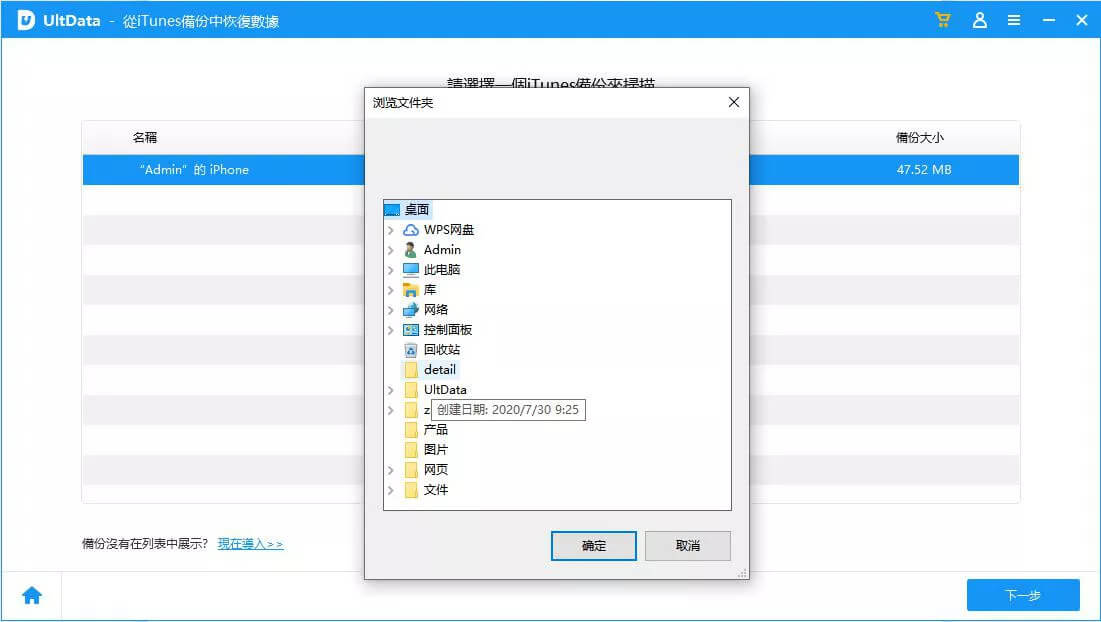Expand the 库 library tree node
This screenshot has width=1101, height=622.
[391, 290]
